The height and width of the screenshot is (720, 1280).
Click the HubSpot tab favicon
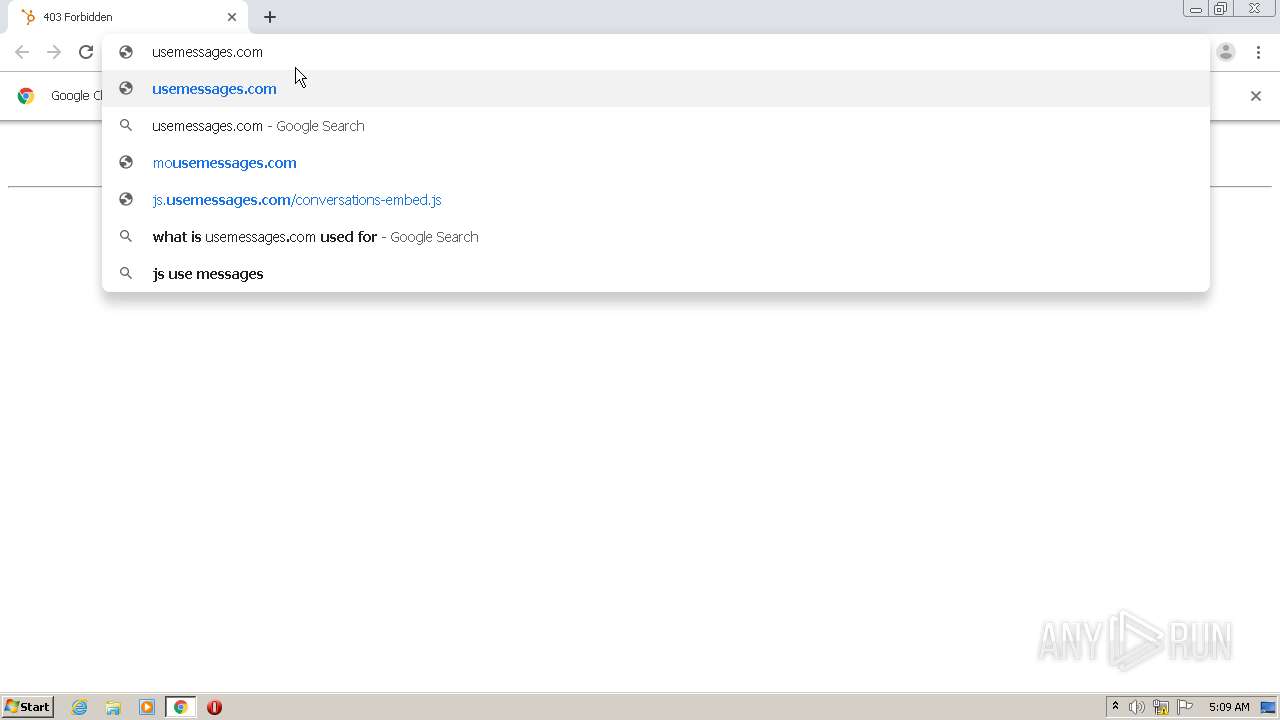28,17
